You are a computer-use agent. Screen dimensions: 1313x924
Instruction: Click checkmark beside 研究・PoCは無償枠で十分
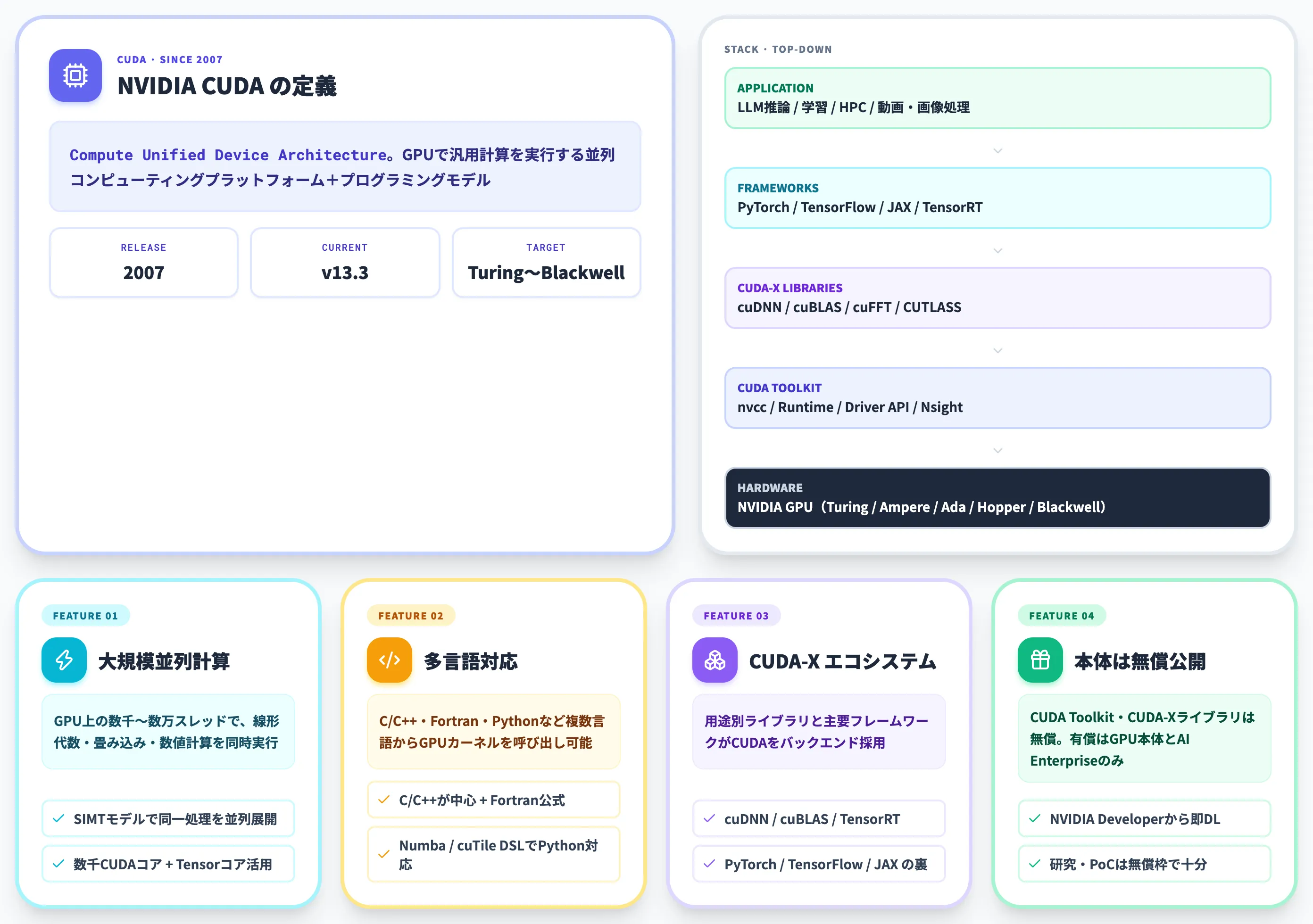pos(1034,864)
